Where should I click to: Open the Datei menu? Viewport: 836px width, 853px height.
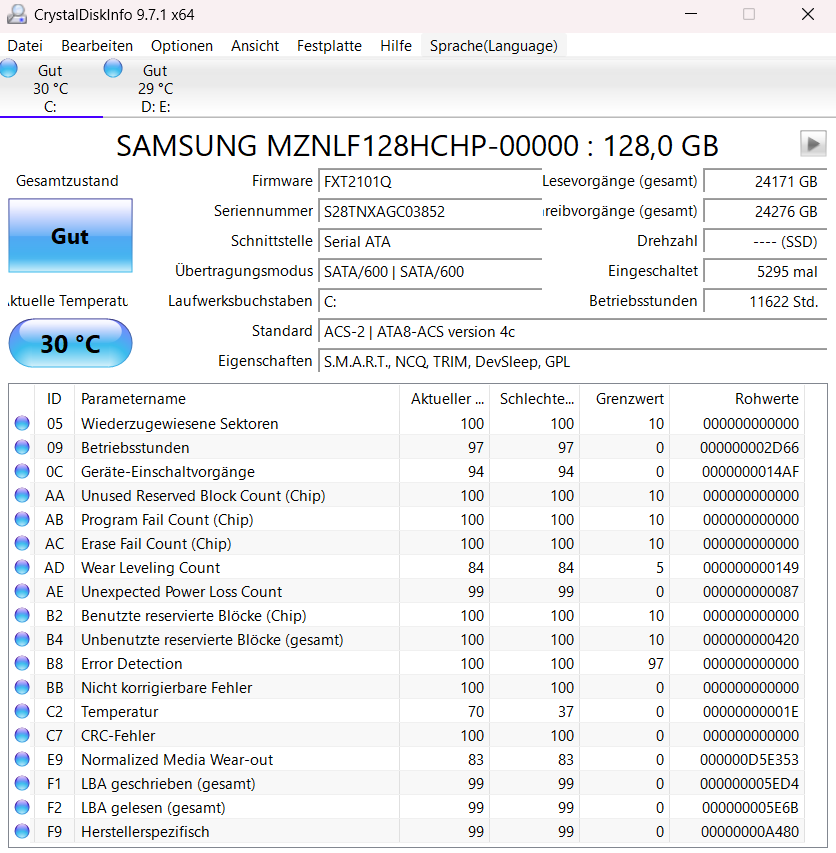(x=25, y=46)
